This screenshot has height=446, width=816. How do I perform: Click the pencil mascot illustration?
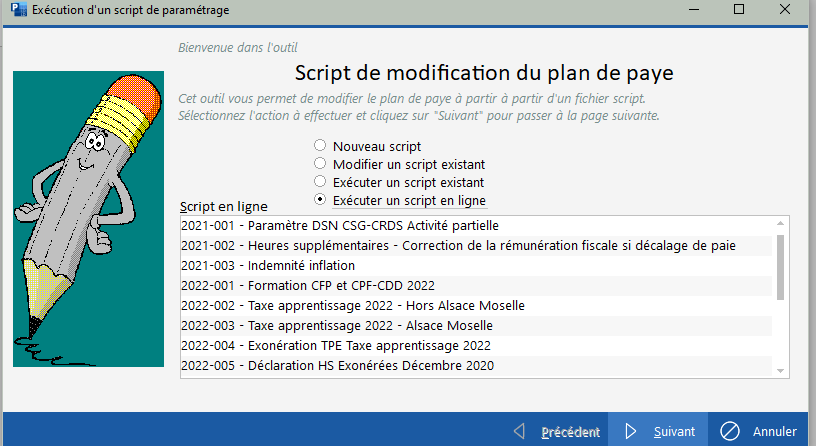point(88,219)
